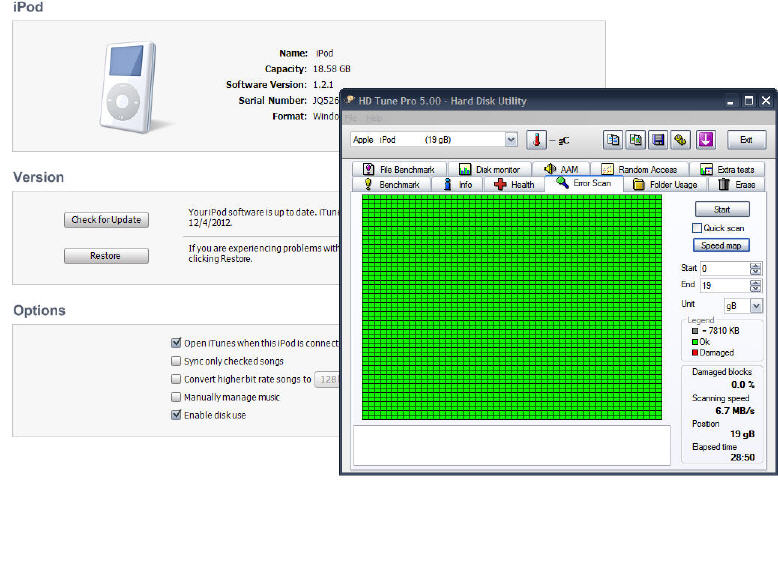The width and height of the screenshot is (778, 568).
Task: Open the Folder Usage tab
Action: click(665, 185)
